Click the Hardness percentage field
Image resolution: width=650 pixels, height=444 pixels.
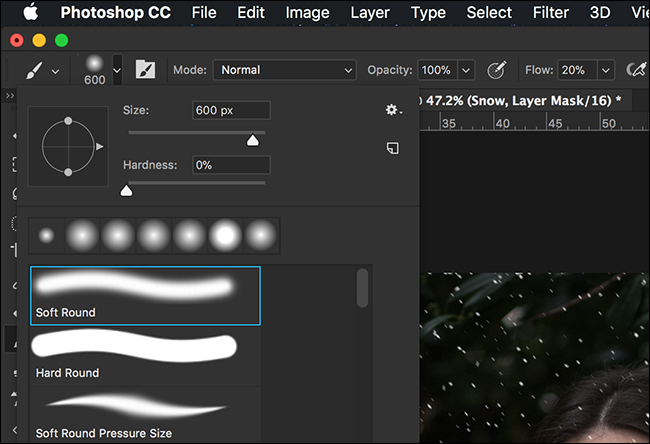tap(231, 165)
